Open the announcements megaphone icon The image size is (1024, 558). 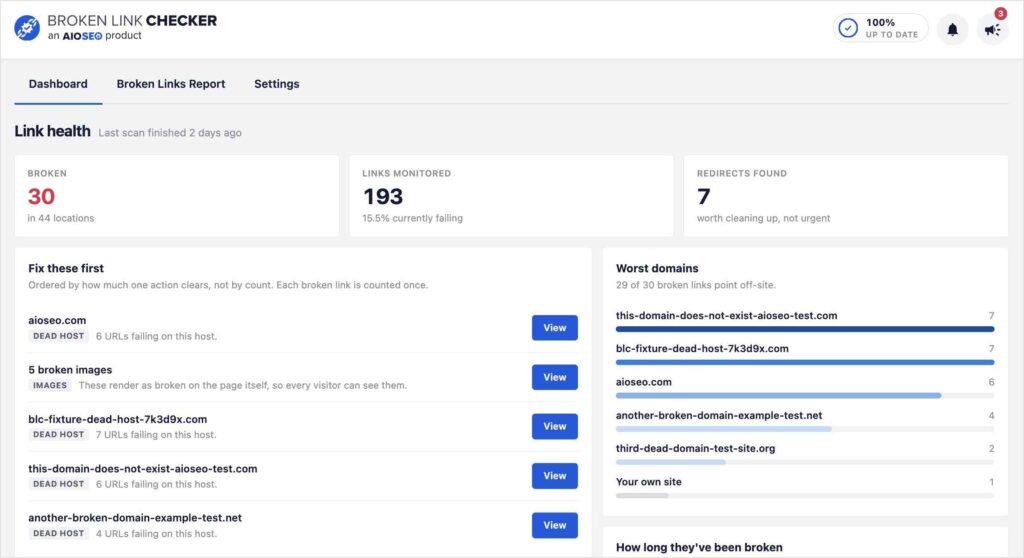pos(992,29)
